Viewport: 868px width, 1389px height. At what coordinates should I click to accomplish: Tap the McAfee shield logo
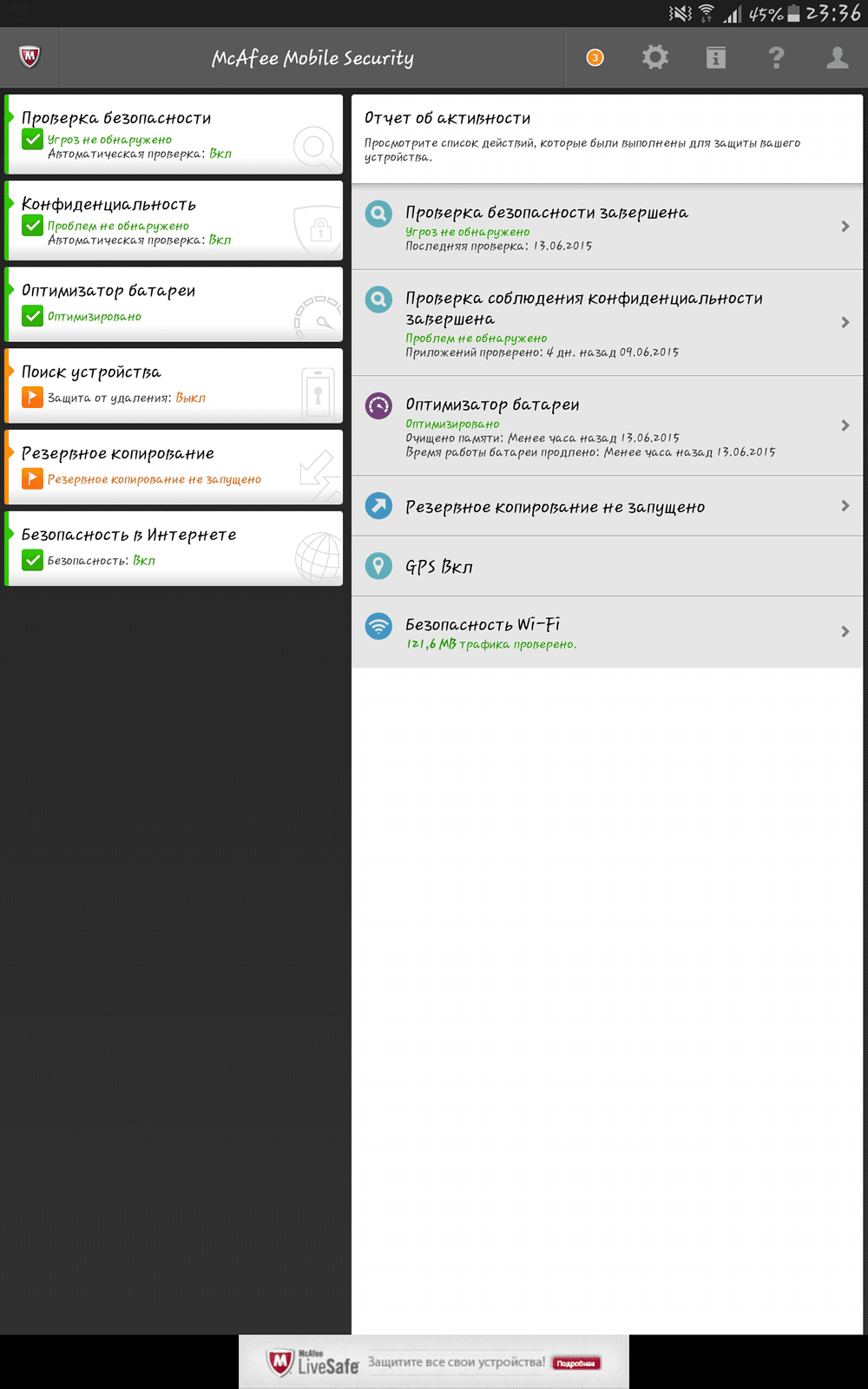[x=30, y=57]
